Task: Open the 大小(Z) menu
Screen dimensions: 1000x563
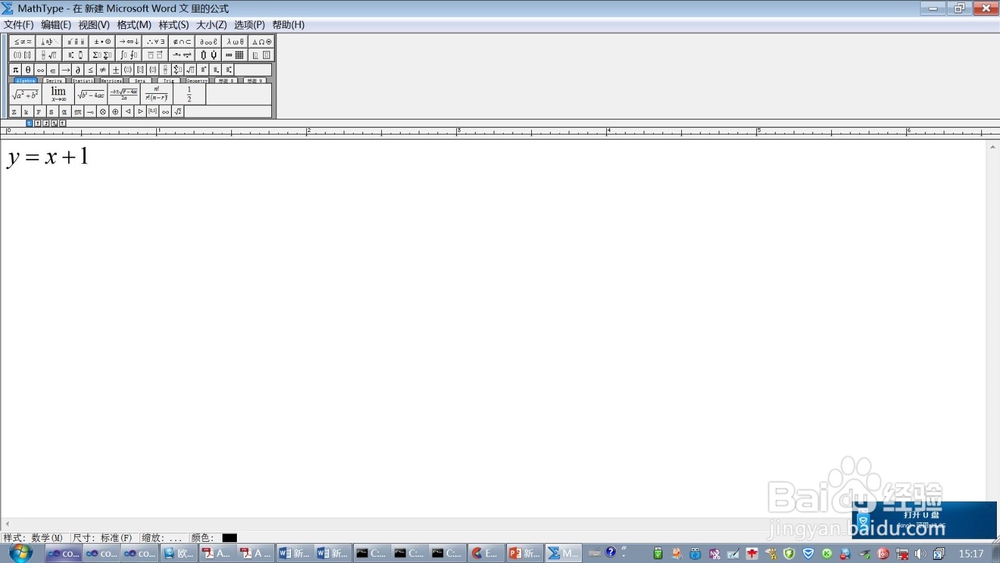Action: point(211,25)
